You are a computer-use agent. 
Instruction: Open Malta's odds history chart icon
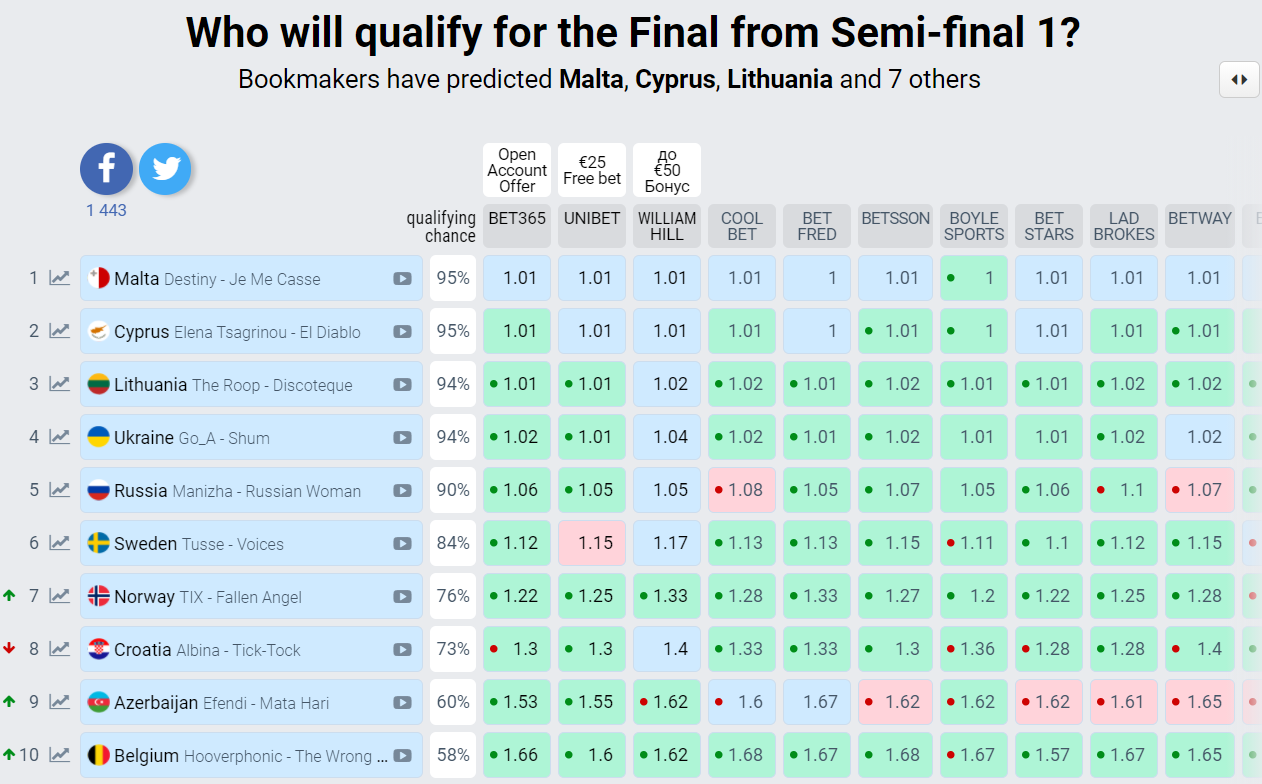(60, 278)
